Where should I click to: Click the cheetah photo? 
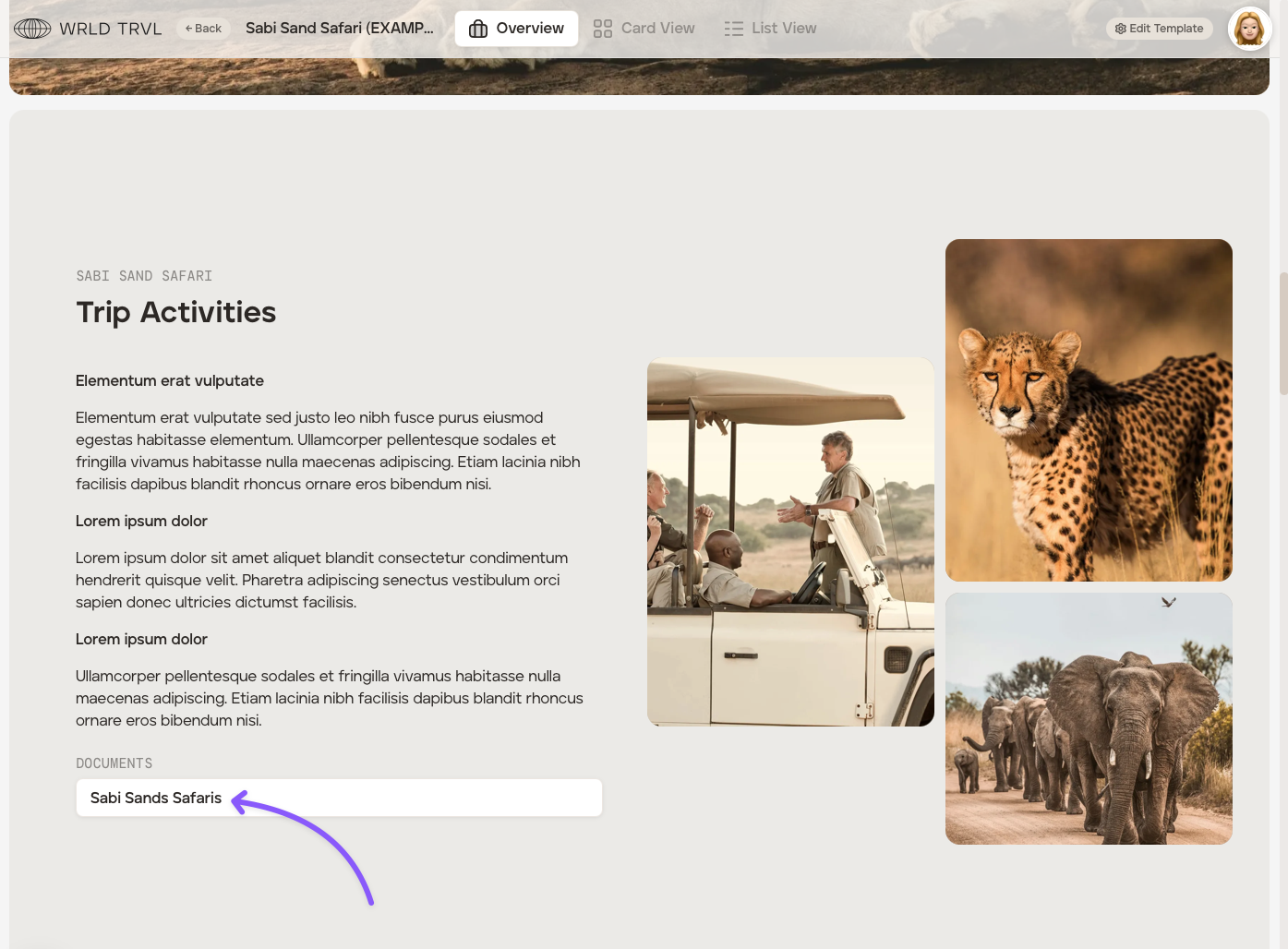click(1089, 410)
